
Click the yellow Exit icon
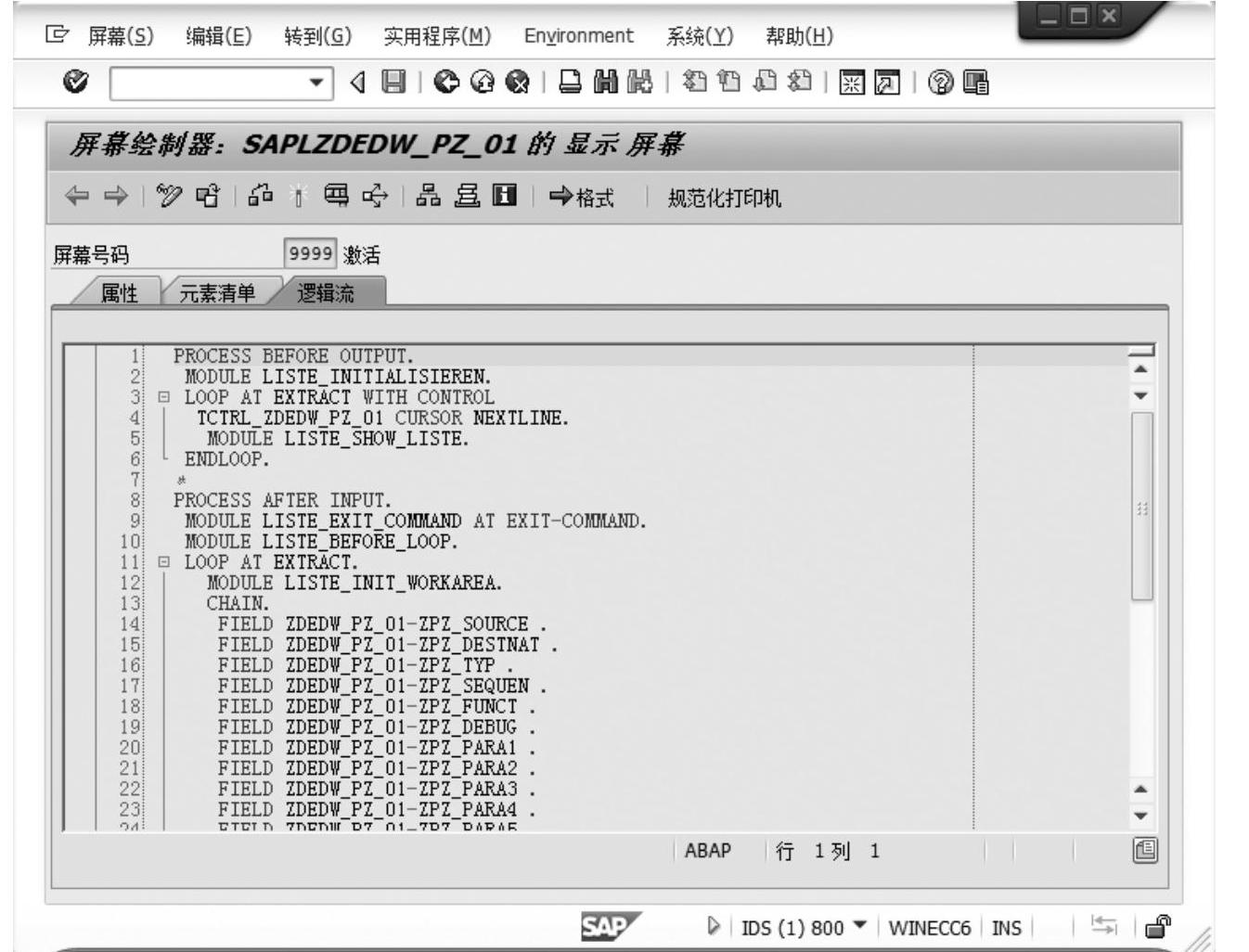tap(483, 83)
